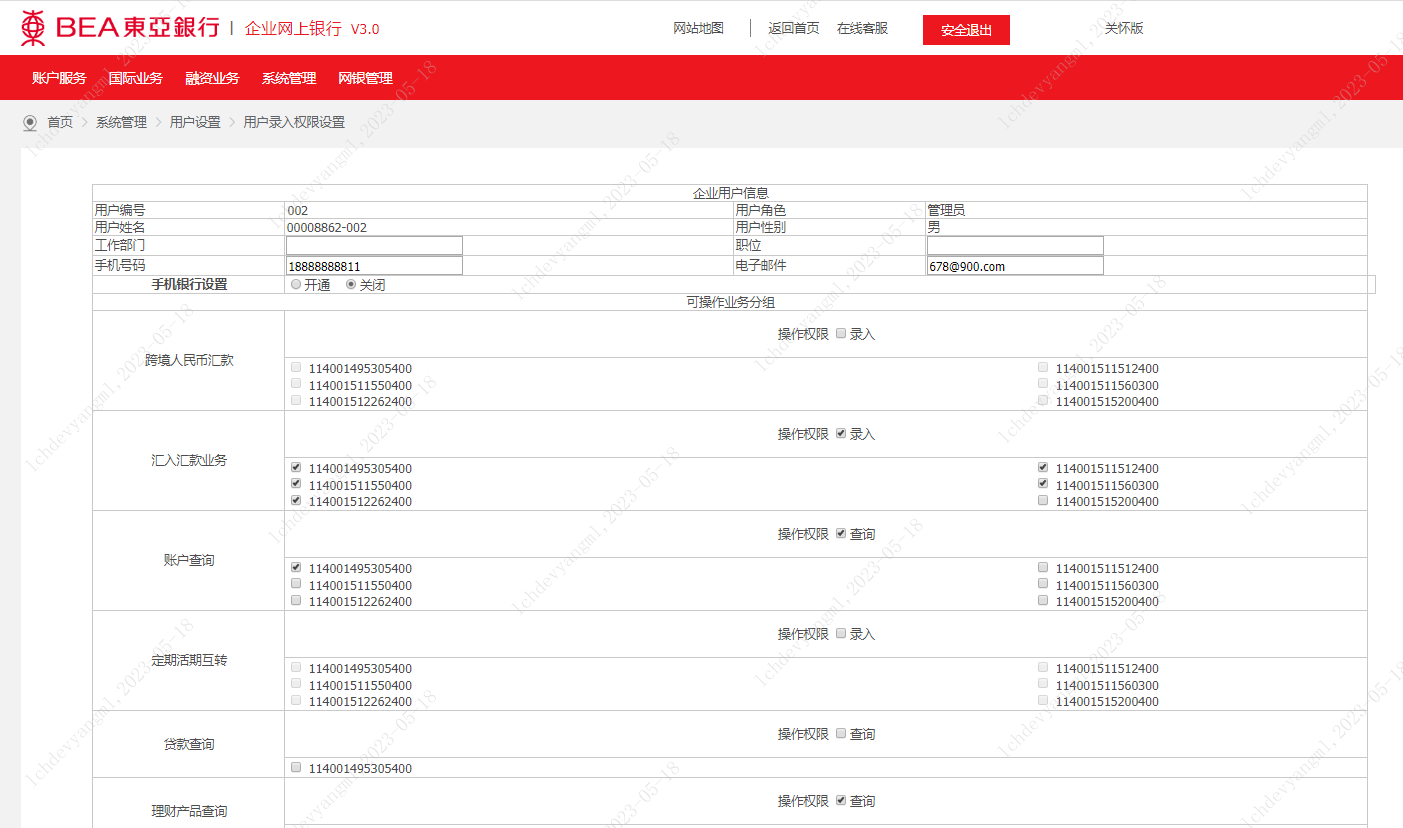Open the 网银管理 menu

tap(365, 78)
